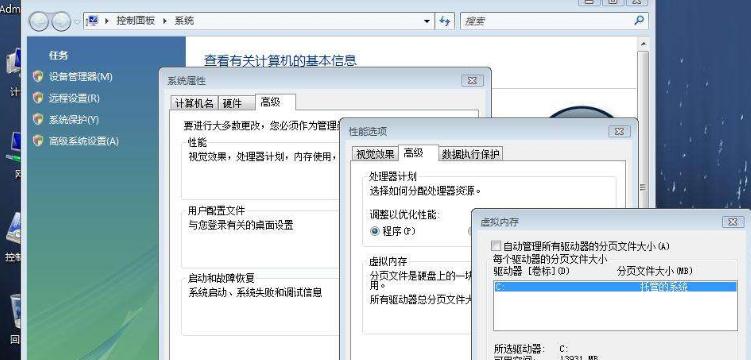Expand the computer root breadcrumb arrow
751x360 pixels.
click(x=106, y=21)
